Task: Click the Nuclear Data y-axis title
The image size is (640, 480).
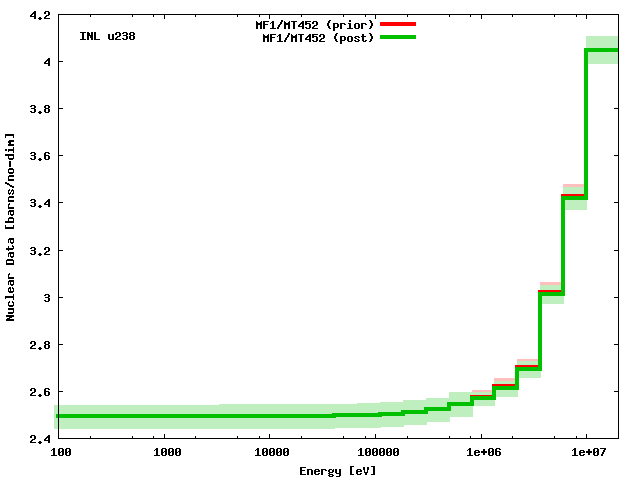Action: [11, 226]
